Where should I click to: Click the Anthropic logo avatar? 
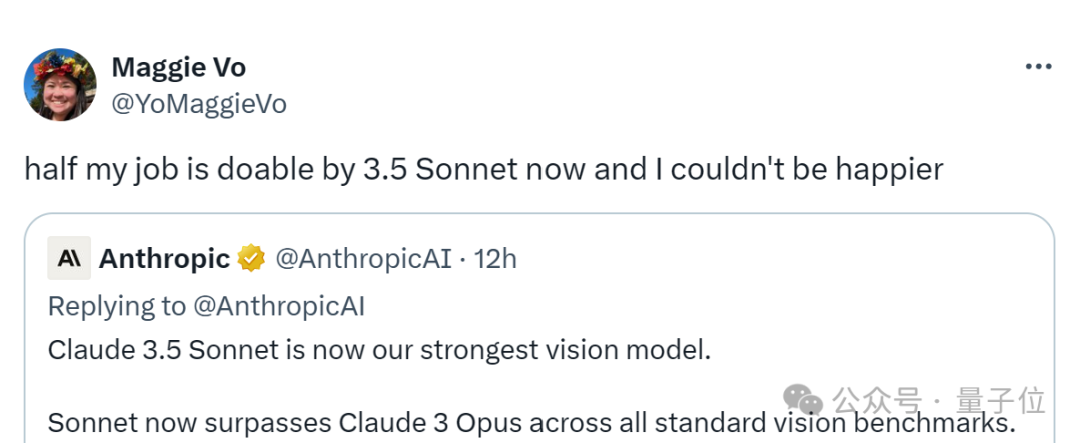coord(69,258)
